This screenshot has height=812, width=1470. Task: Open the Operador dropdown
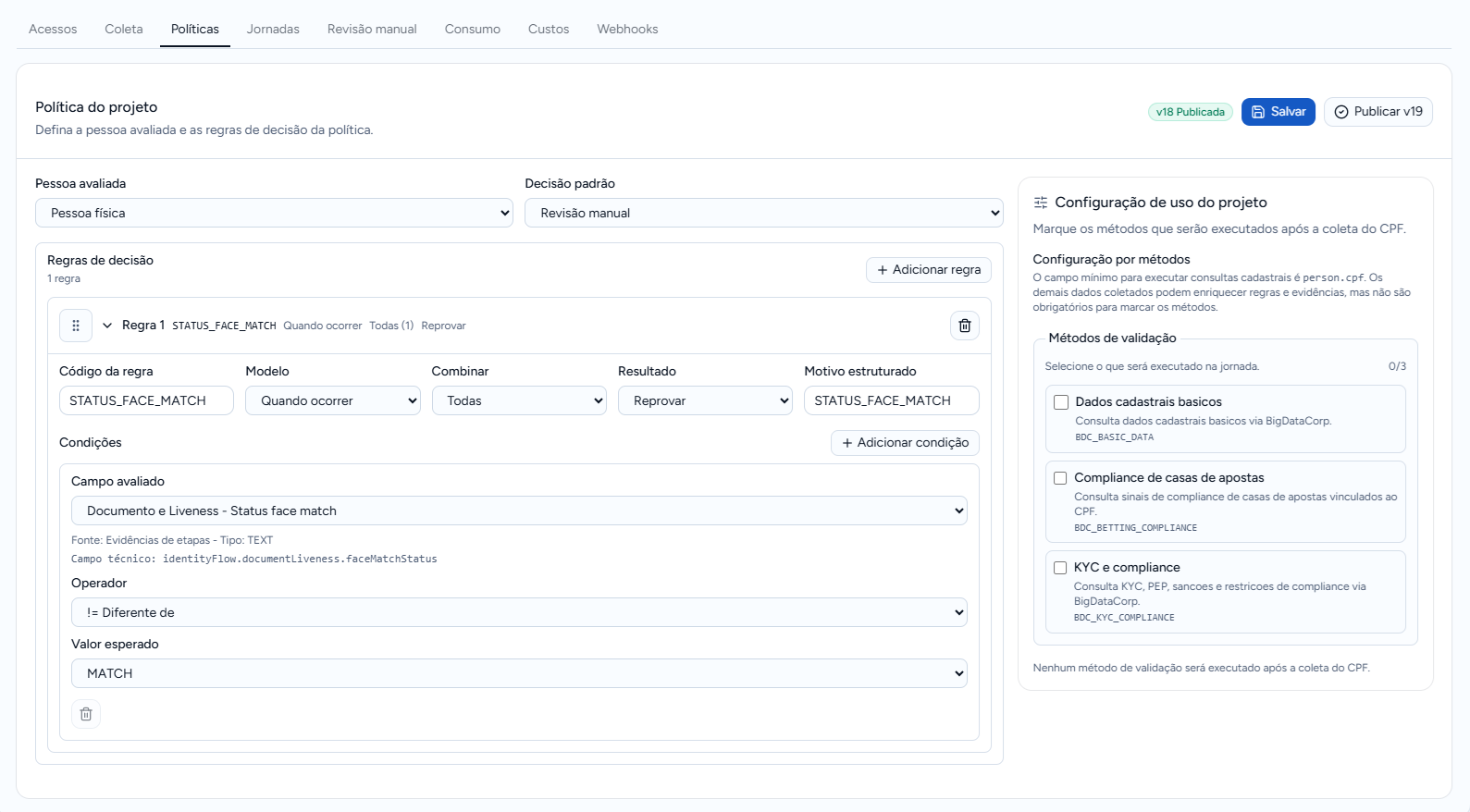point(519,612)
